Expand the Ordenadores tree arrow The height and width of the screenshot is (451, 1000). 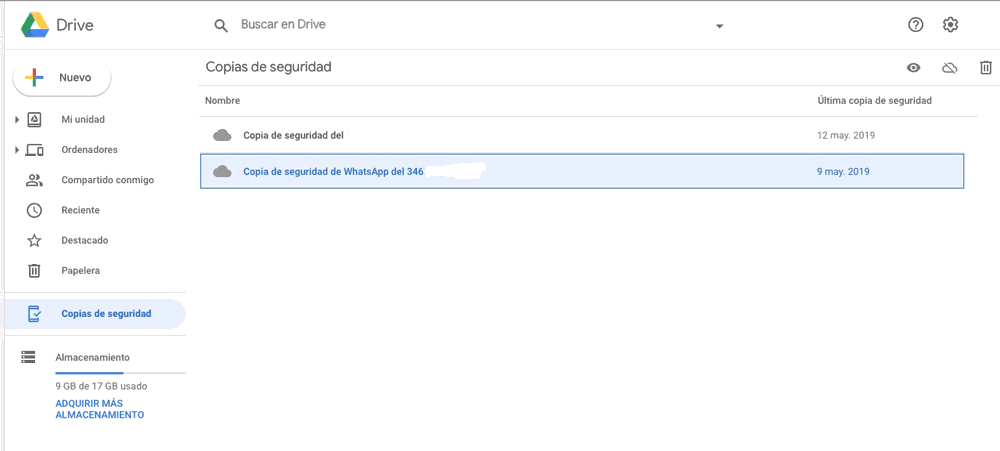pyautogui.click(x=17, y=150)
